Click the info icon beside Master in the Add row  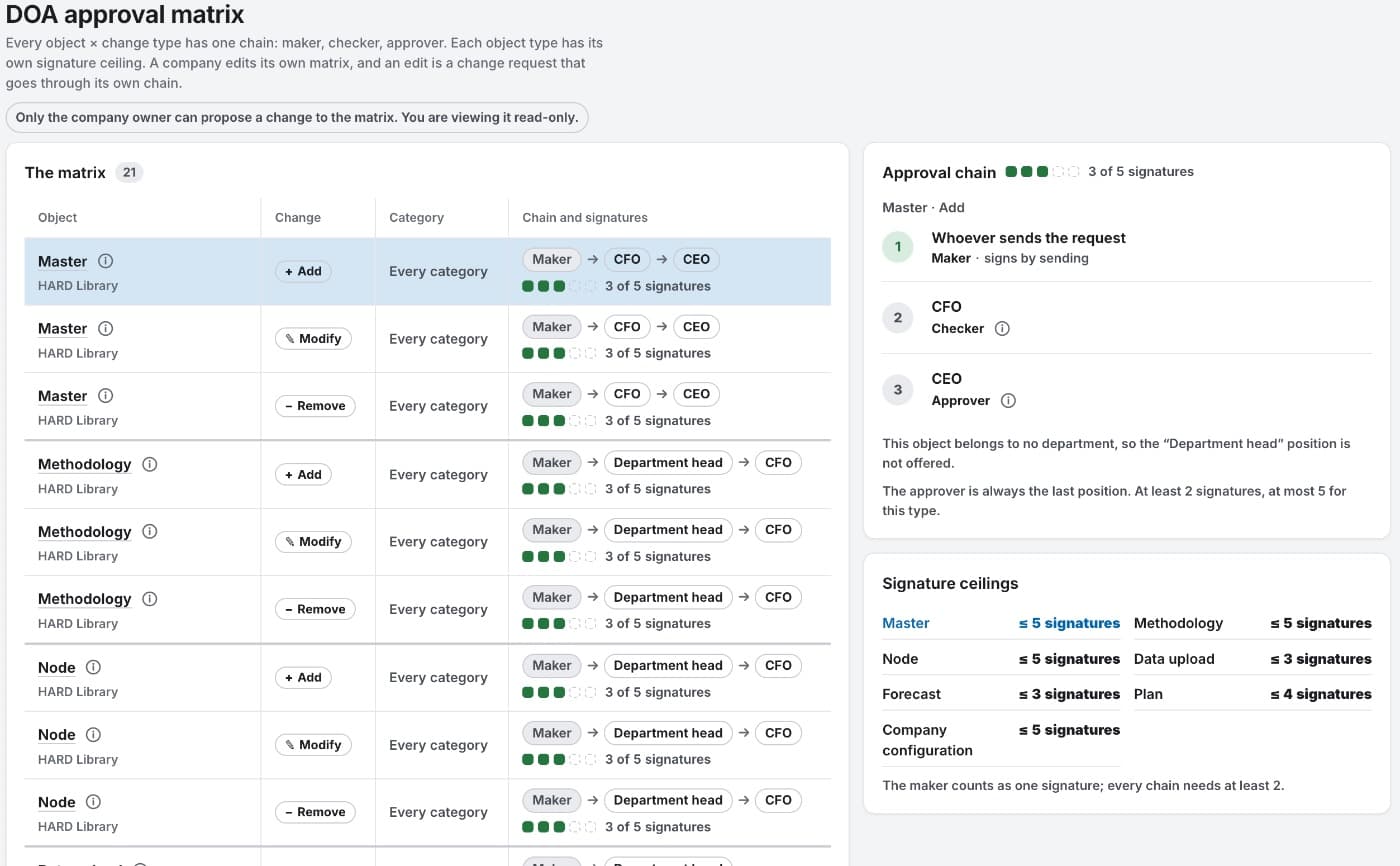coord(105,261)
